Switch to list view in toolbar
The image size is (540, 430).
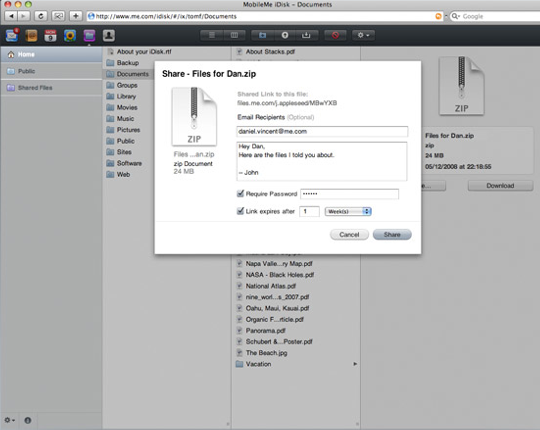point(211,35)
